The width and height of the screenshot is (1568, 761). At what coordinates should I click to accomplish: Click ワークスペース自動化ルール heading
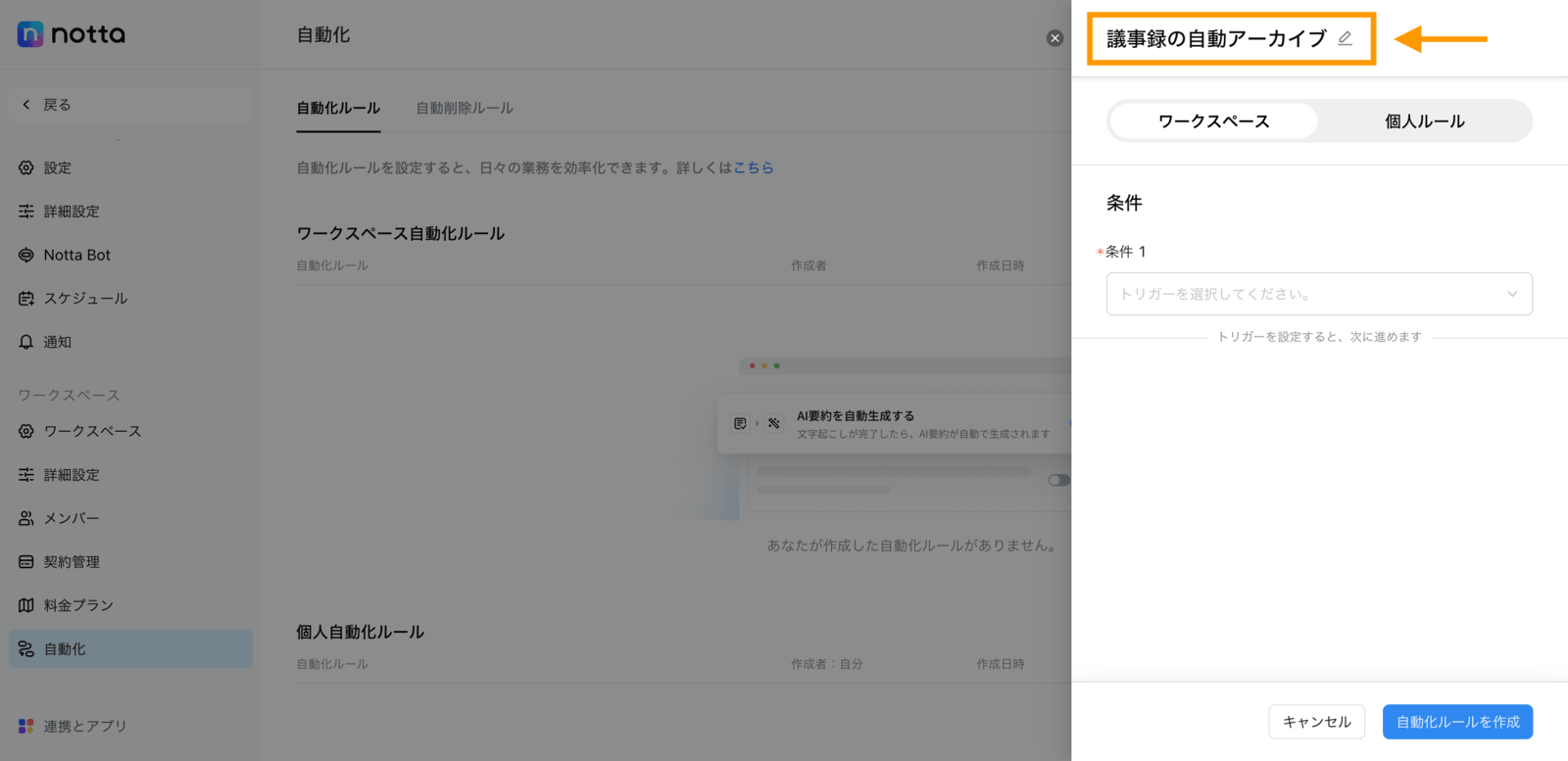coord(401,233)
